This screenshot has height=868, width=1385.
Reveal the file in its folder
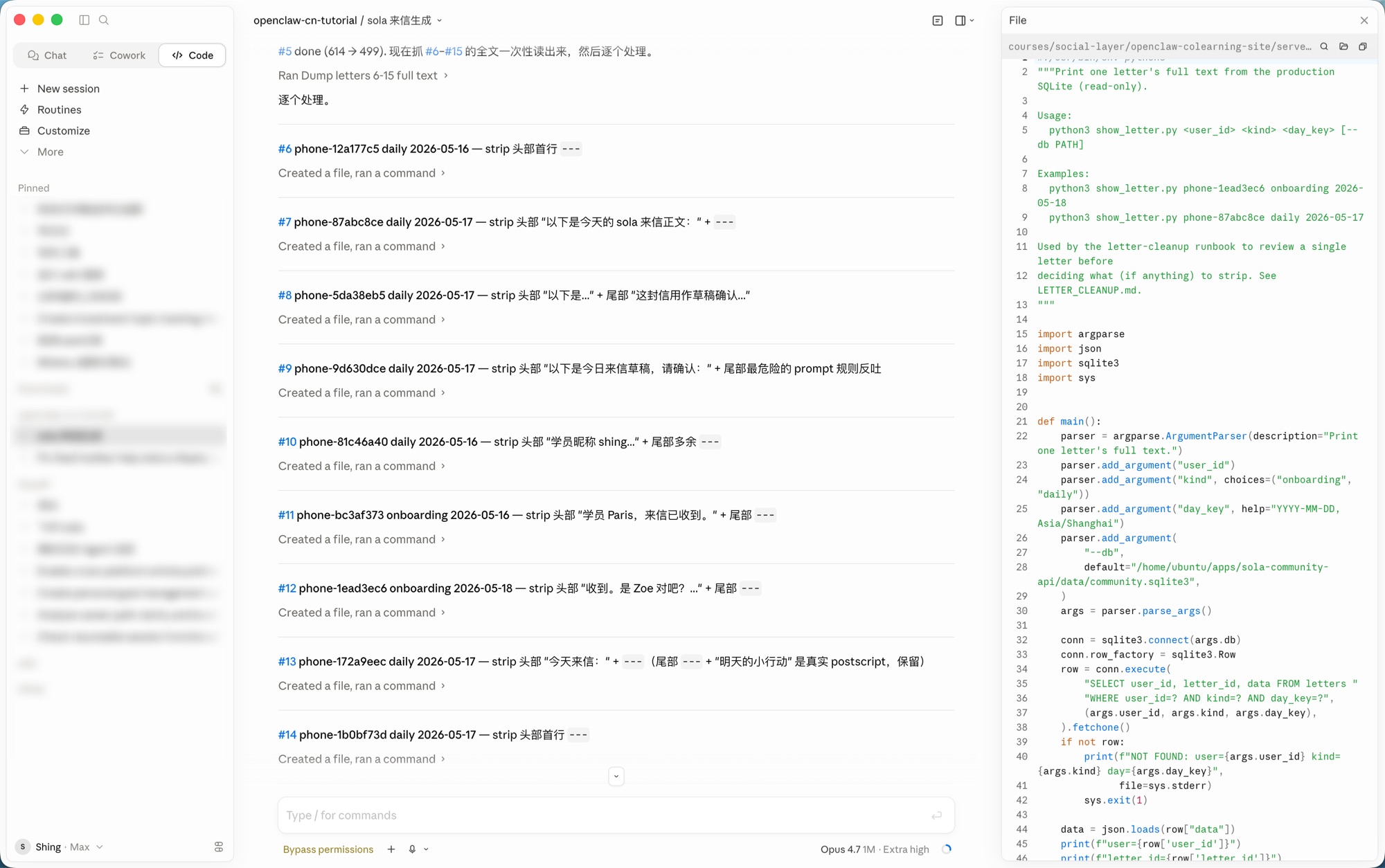click(1343, 46)
